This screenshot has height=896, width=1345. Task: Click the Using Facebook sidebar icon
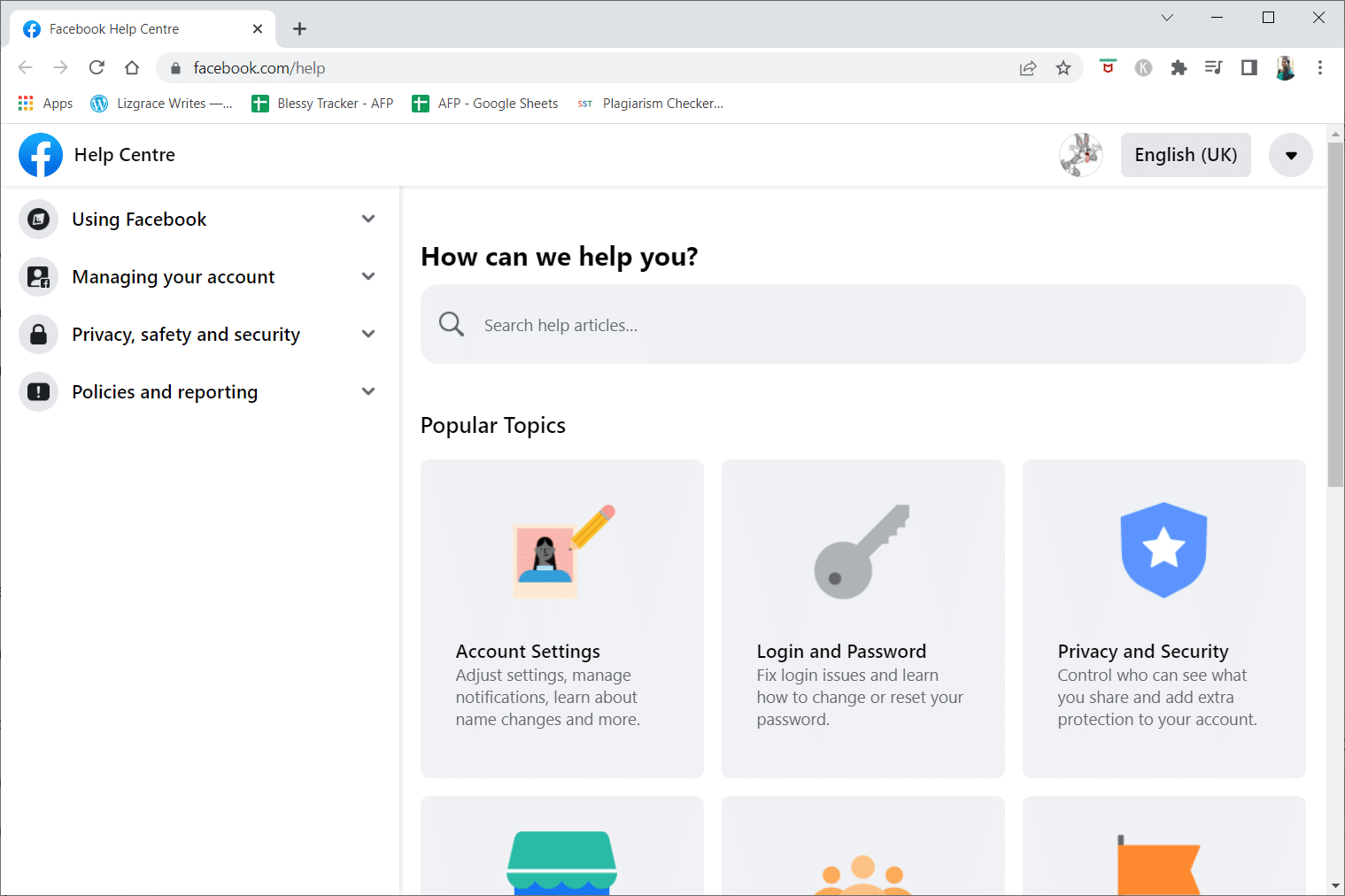(39, 220)
